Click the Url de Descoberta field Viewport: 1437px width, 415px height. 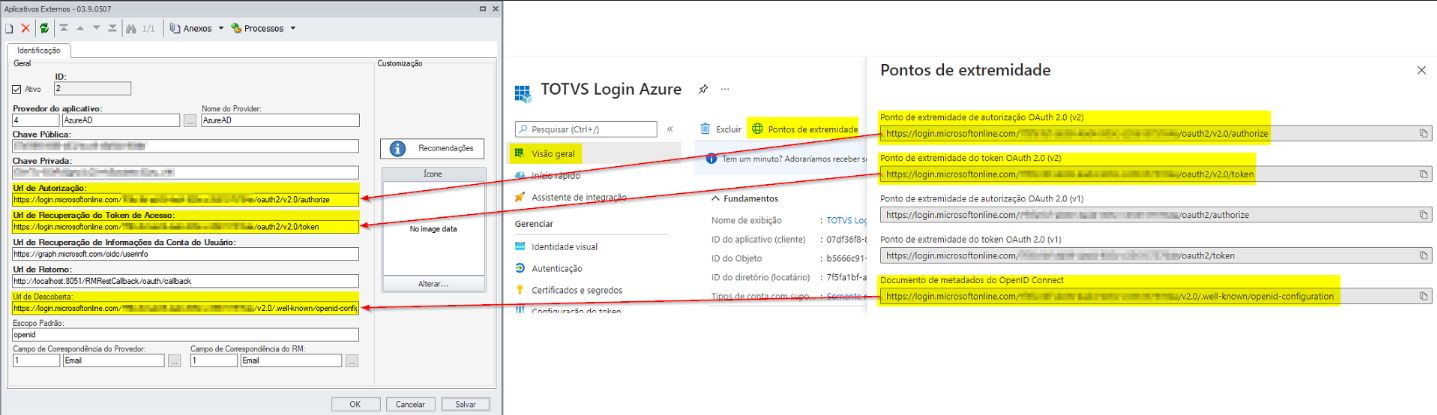pos(186,307)
